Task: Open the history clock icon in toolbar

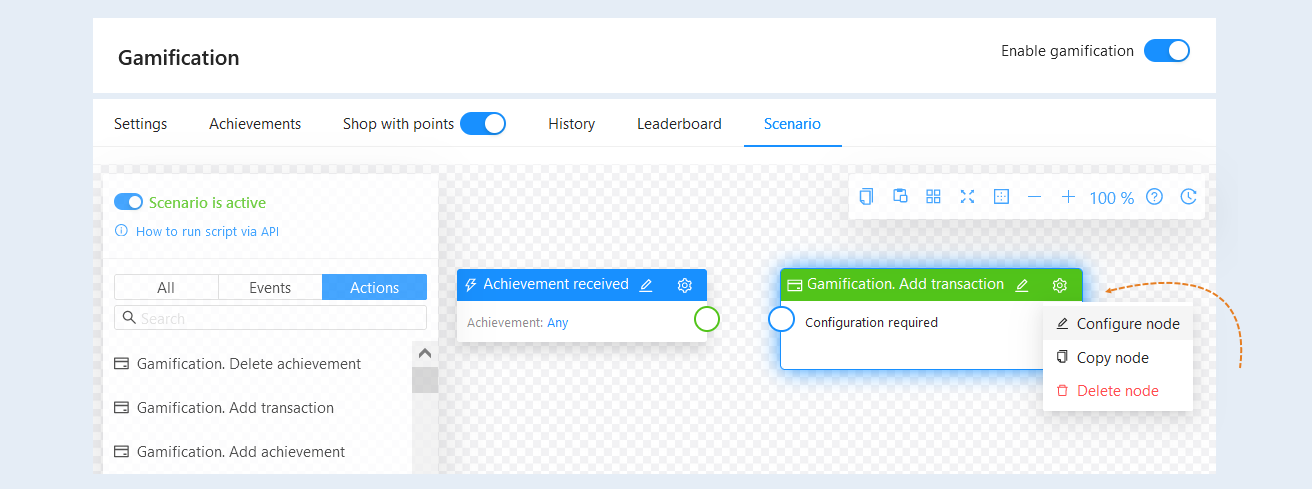Action: click(x=1188, y=197)
